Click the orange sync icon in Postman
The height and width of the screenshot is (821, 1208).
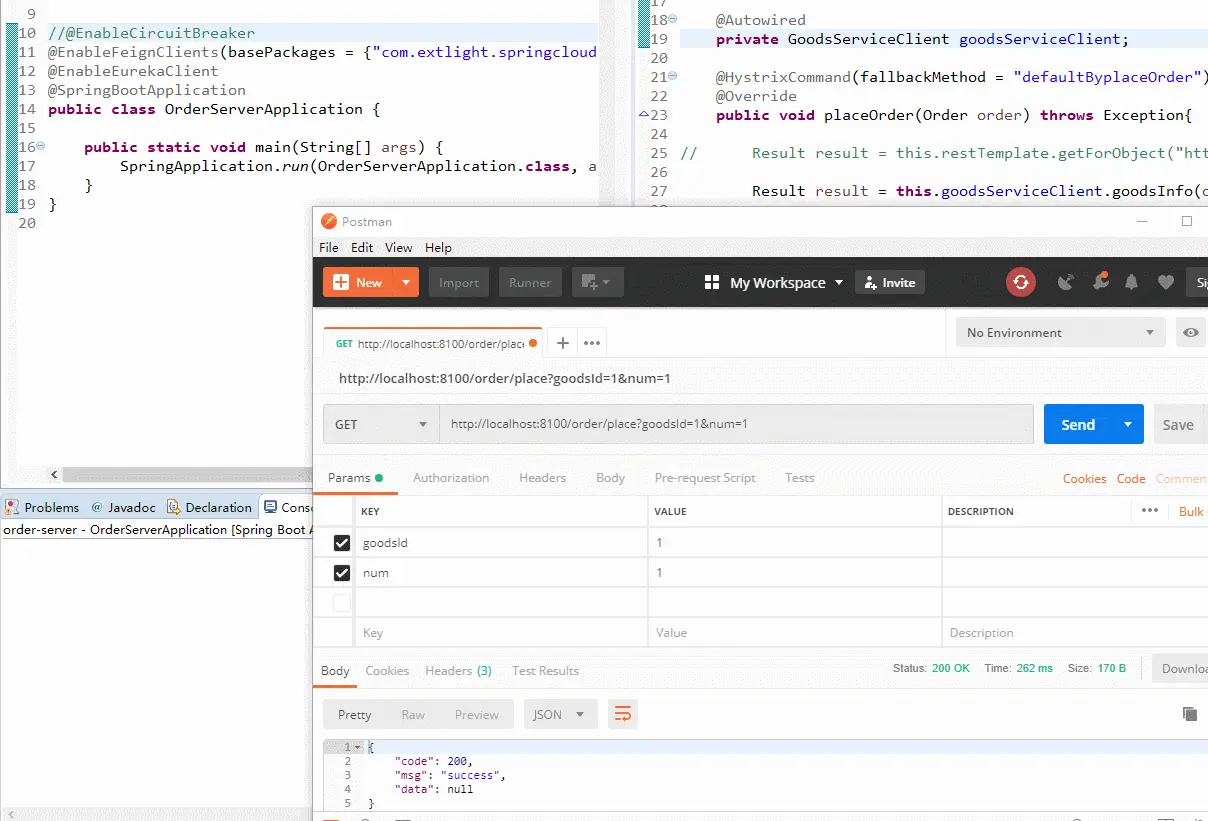(x=1020, y=283)
